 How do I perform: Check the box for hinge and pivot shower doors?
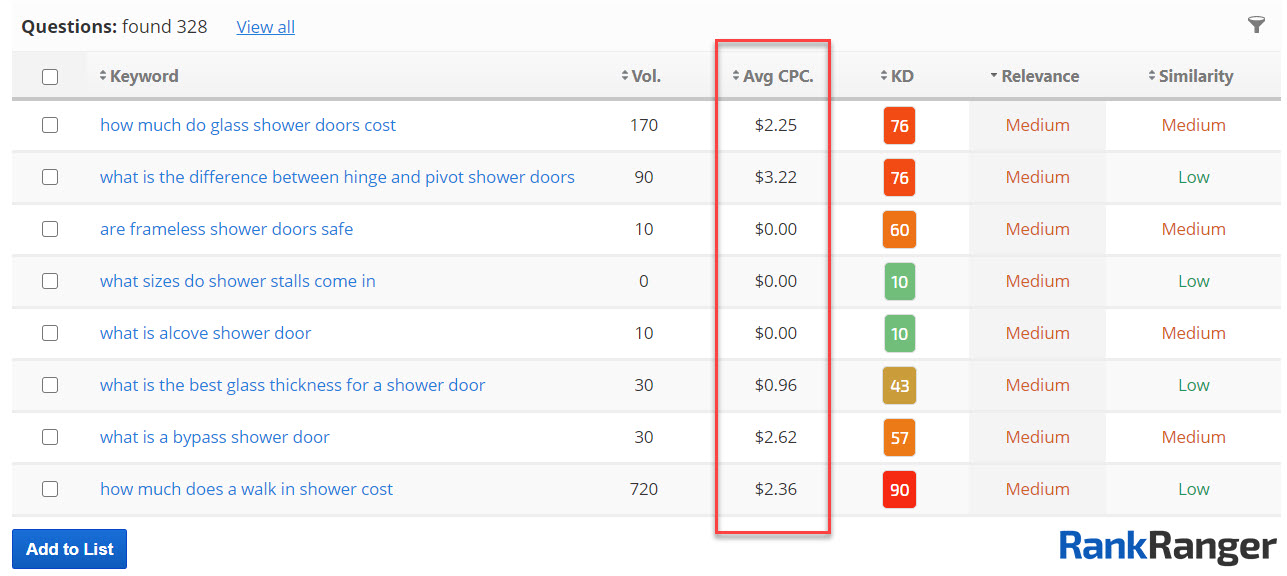[x=50, y=177]
